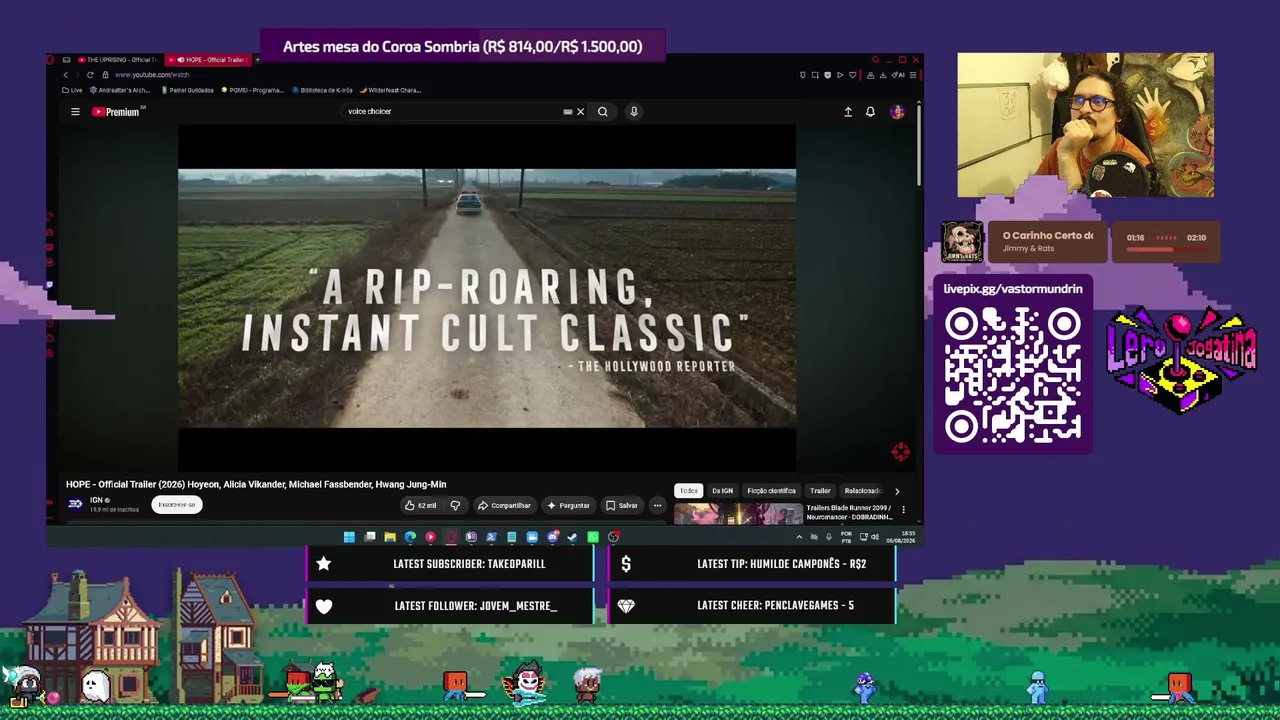
Task: Click the red floating icon at video corner
Action: click(x=900, y=452)
